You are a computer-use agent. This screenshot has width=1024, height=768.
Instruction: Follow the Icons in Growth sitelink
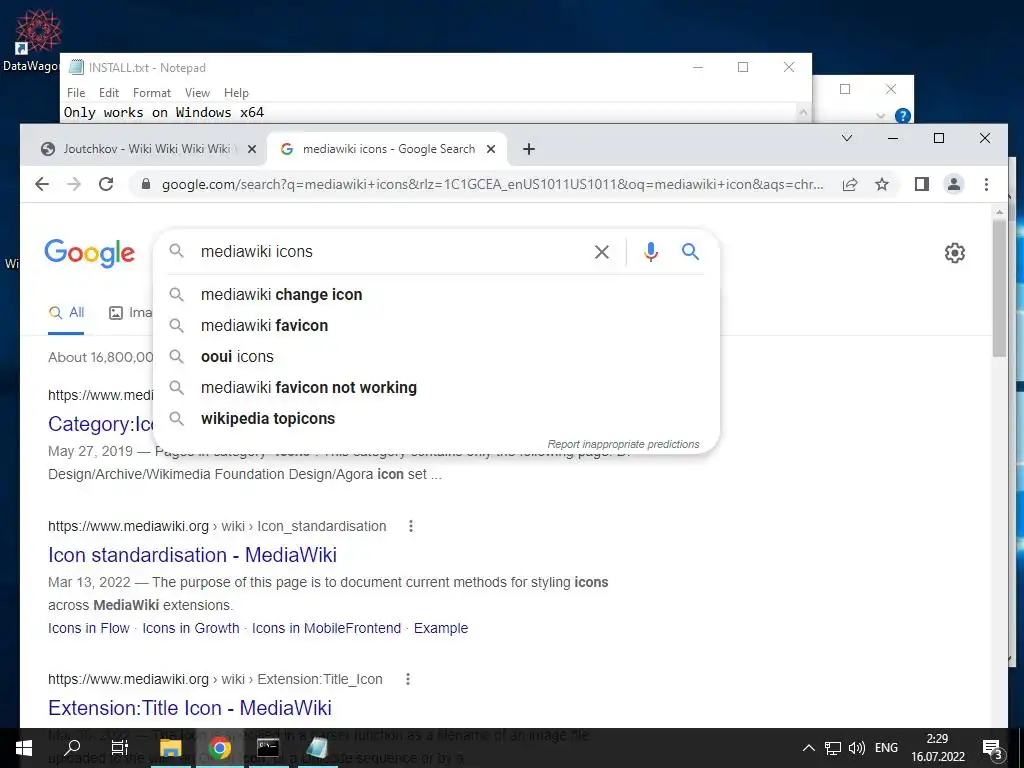[191, 628]
